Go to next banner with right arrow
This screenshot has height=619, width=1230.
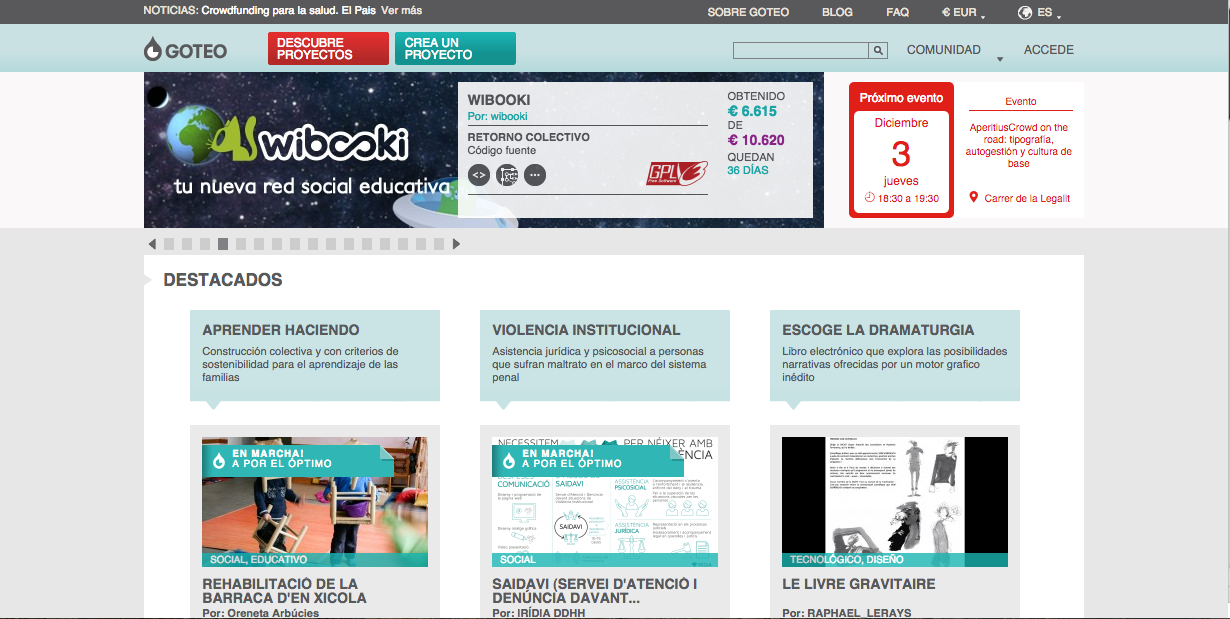pos(456,244)
